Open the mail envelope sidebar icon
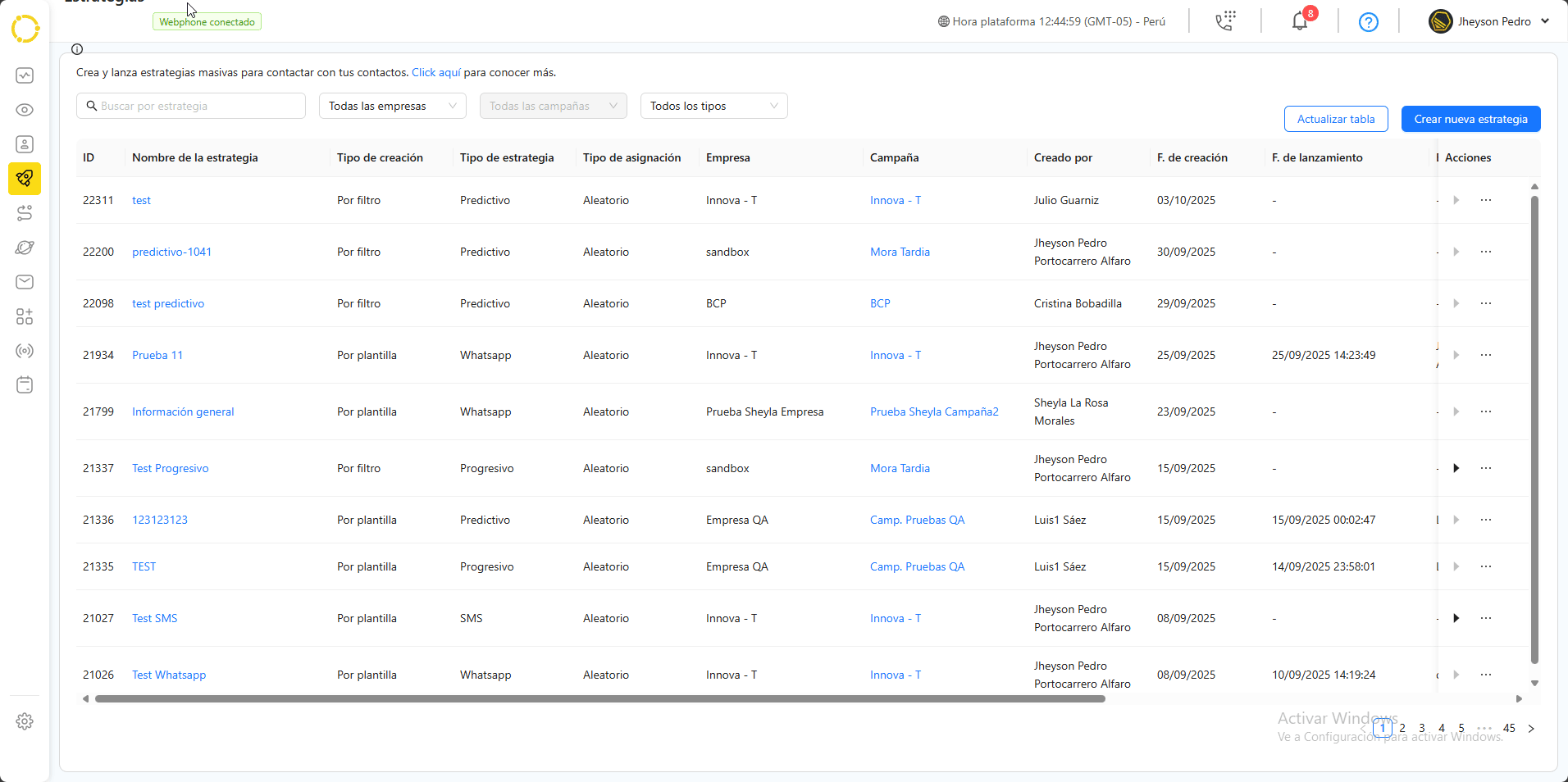The height and width of the screenshot is (782, 1568). click(25, 282)
